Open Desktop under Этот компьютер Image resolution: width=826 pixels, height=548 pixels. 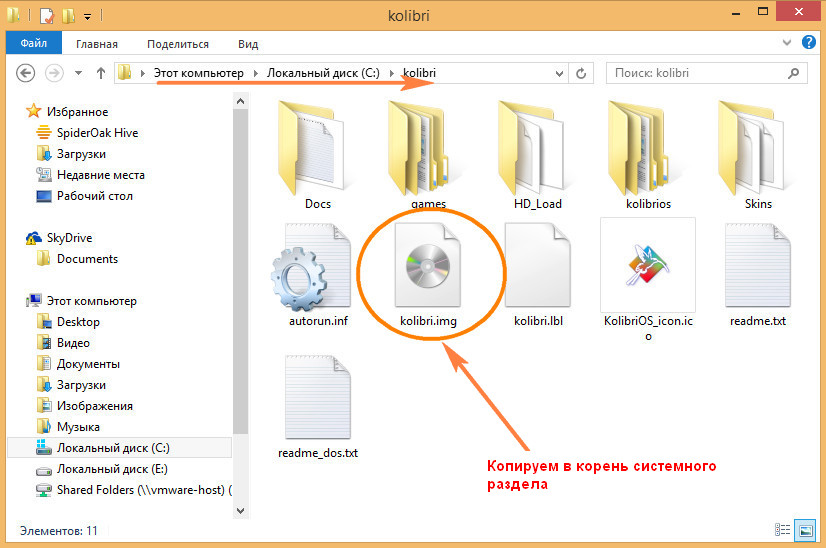pos(78,322)
